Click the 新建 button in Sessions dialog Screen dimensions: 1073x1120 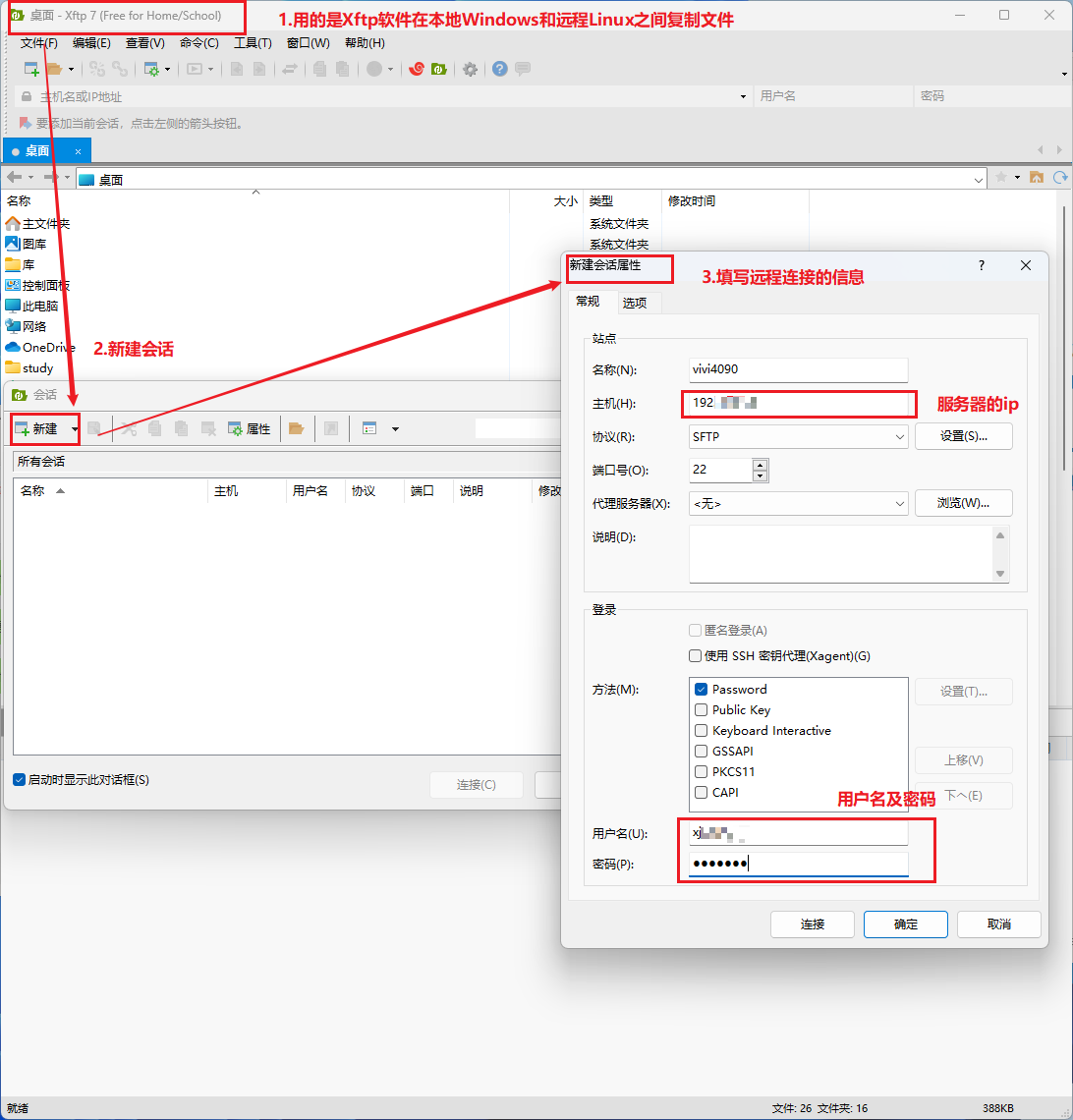pos(37,428)
